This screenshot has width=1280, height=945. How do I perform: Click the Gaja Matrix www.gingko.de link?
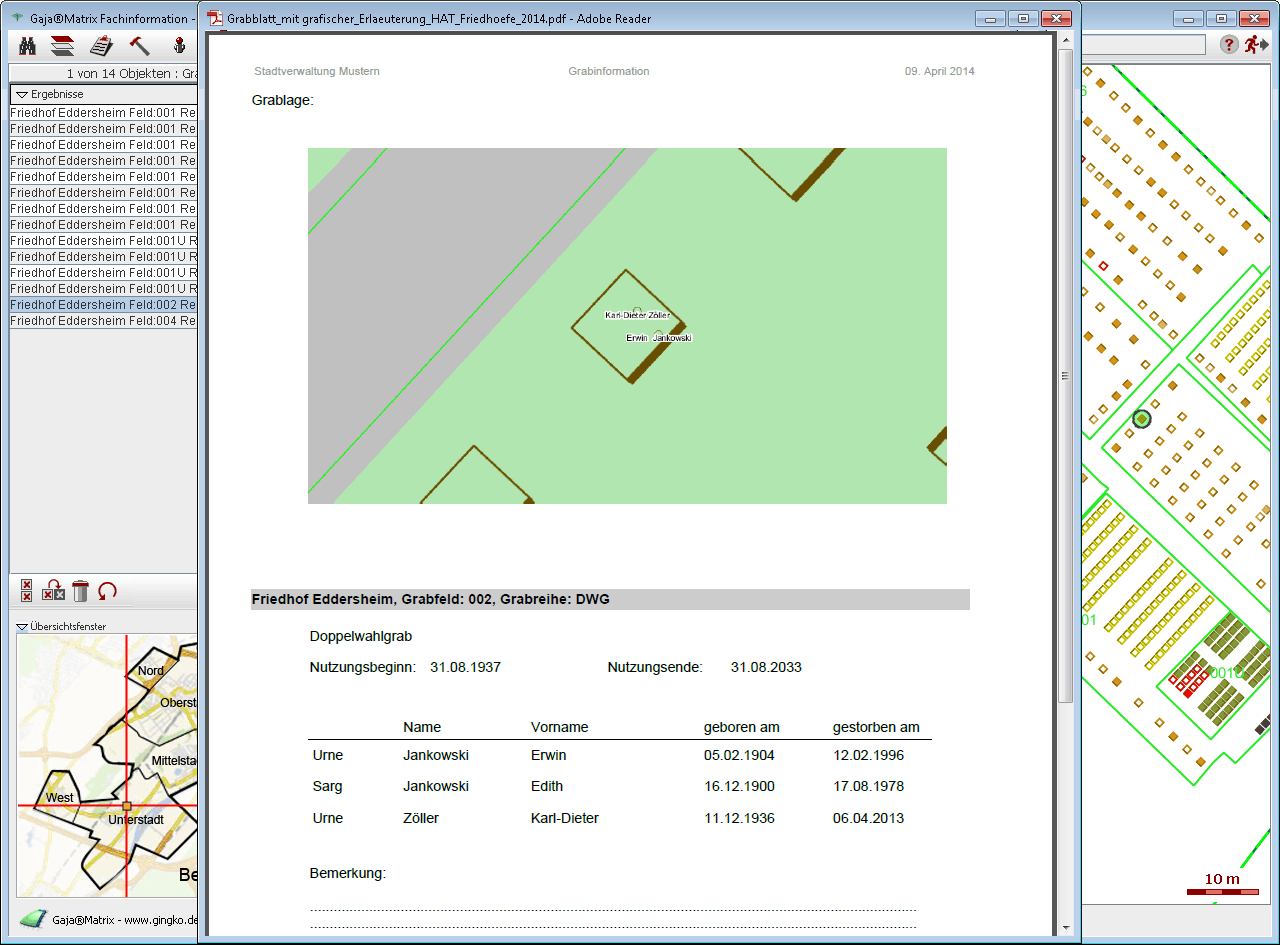pos(125,920)
